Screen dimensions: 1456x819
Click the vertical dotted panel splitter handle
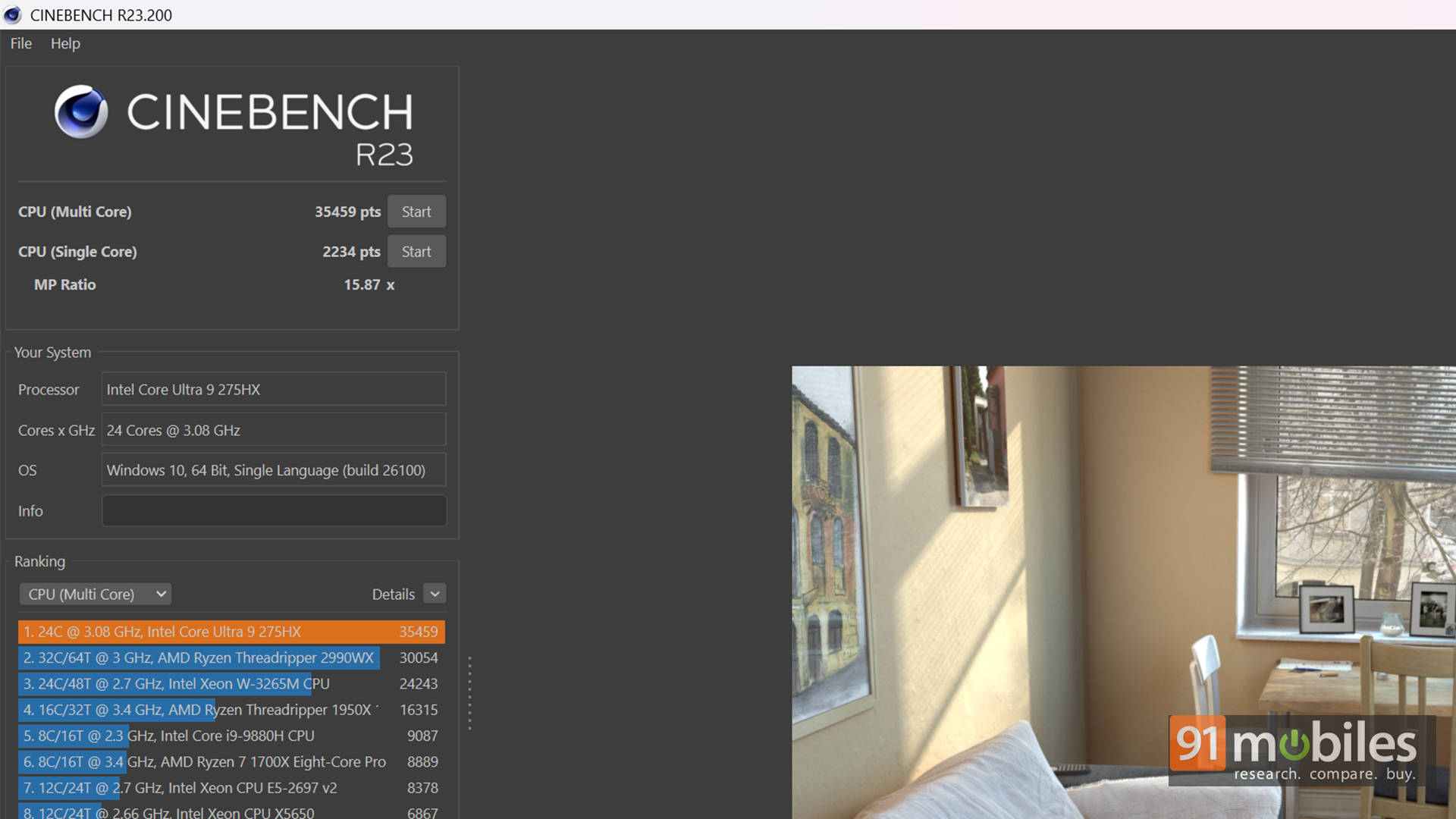[x=469, y=693]
